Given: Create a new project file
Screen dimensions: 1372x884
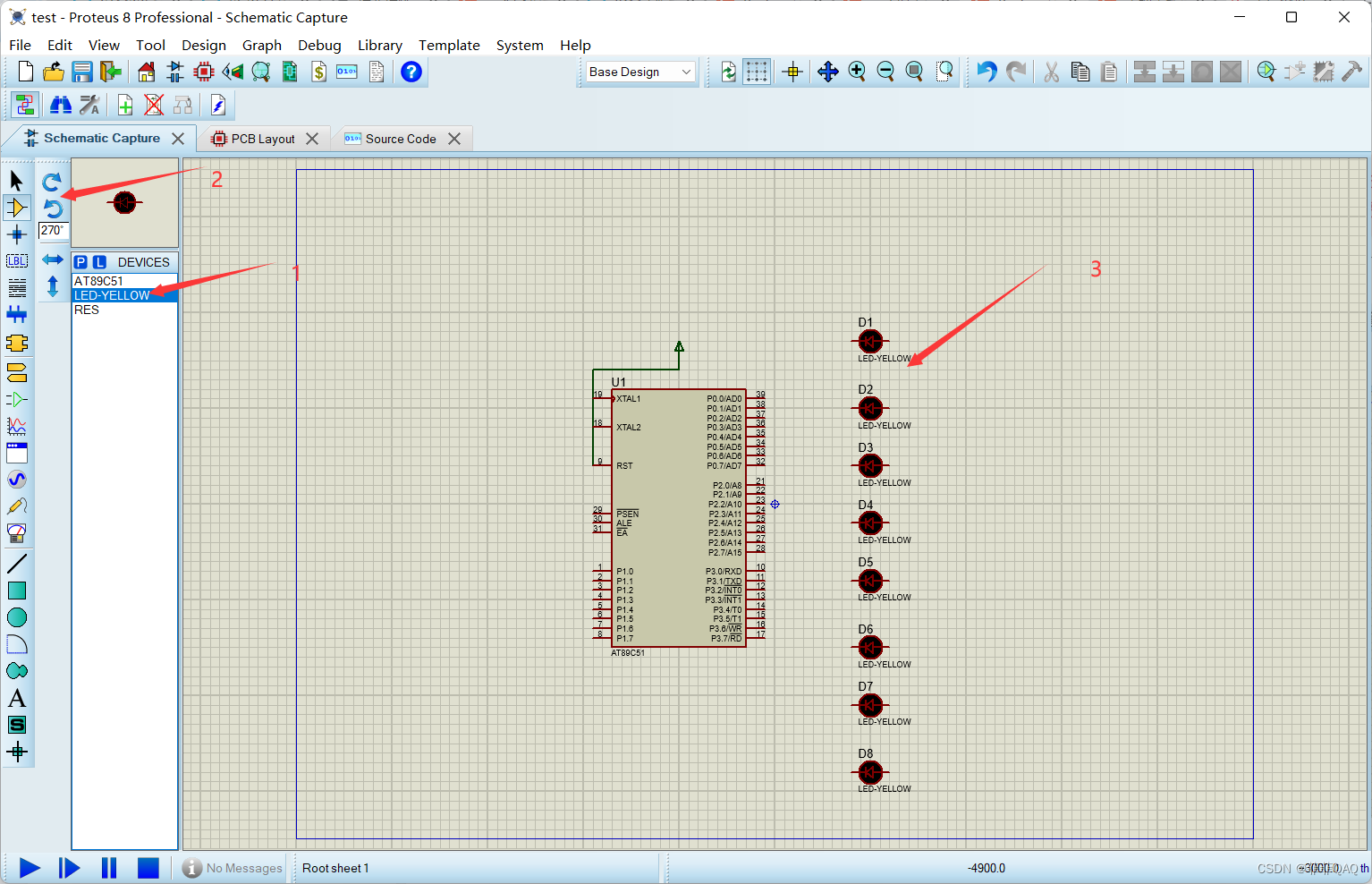Looking at the screenshot, I should [25, 72].
